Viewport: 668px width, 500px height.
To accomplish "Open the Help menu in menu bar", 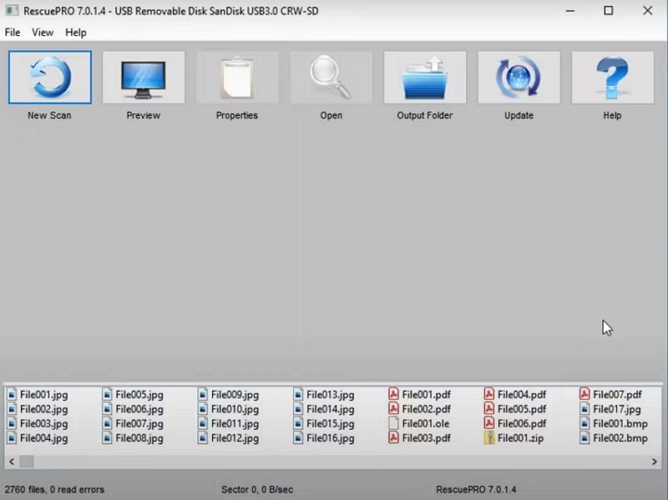I will (76, 32).
